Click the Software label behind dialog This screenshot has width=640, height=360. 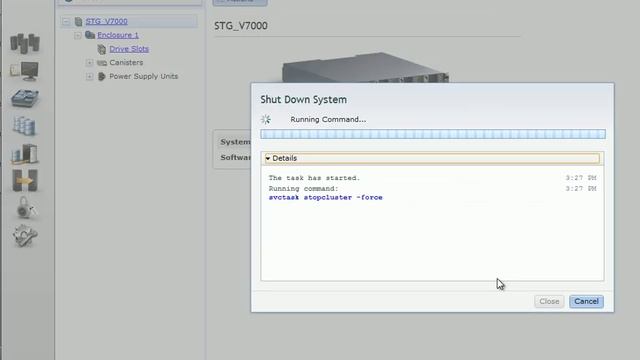pyautogui.click(x=236, y=158)
